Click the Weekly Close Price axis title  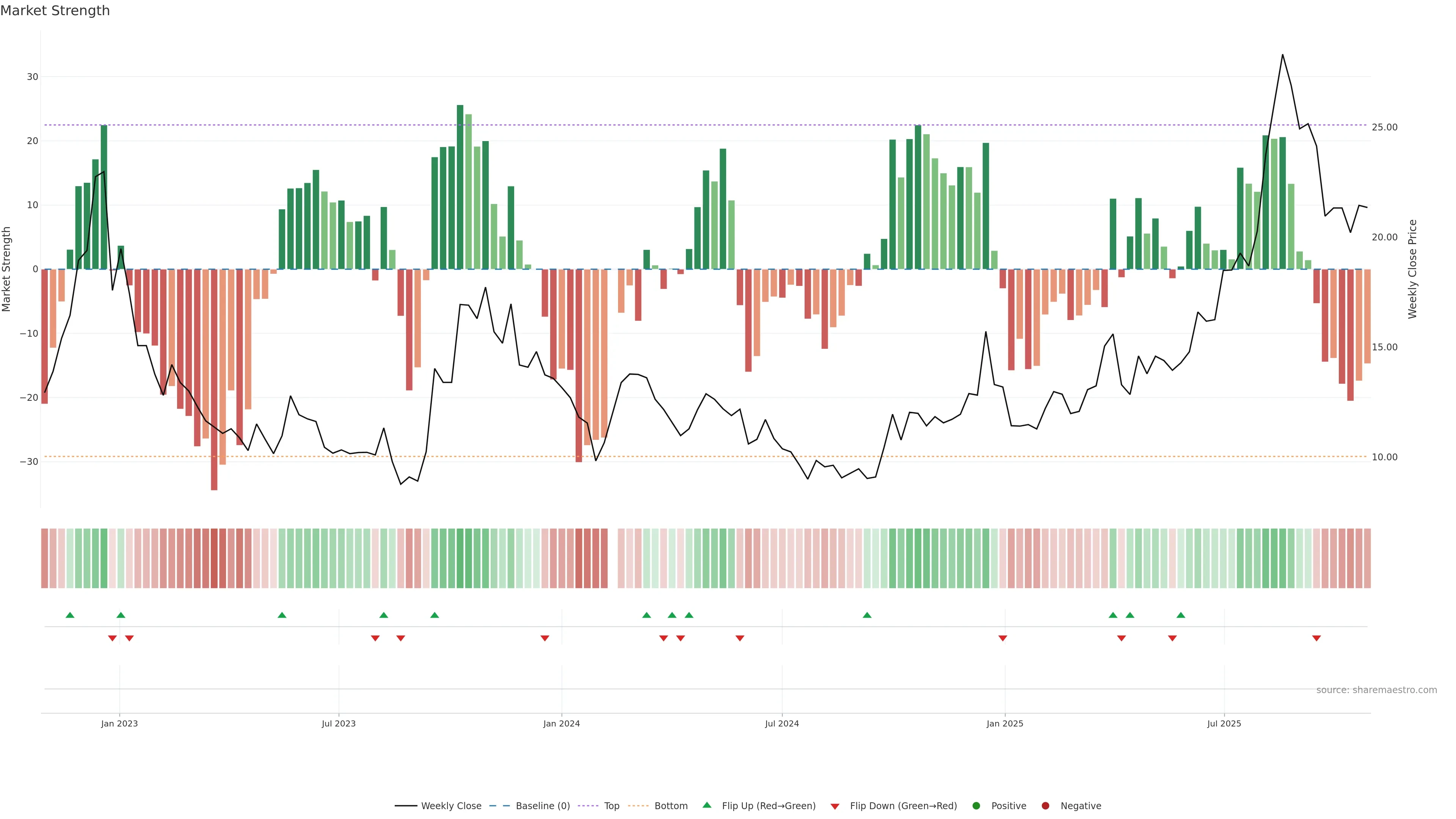[x=1412, y=269]
